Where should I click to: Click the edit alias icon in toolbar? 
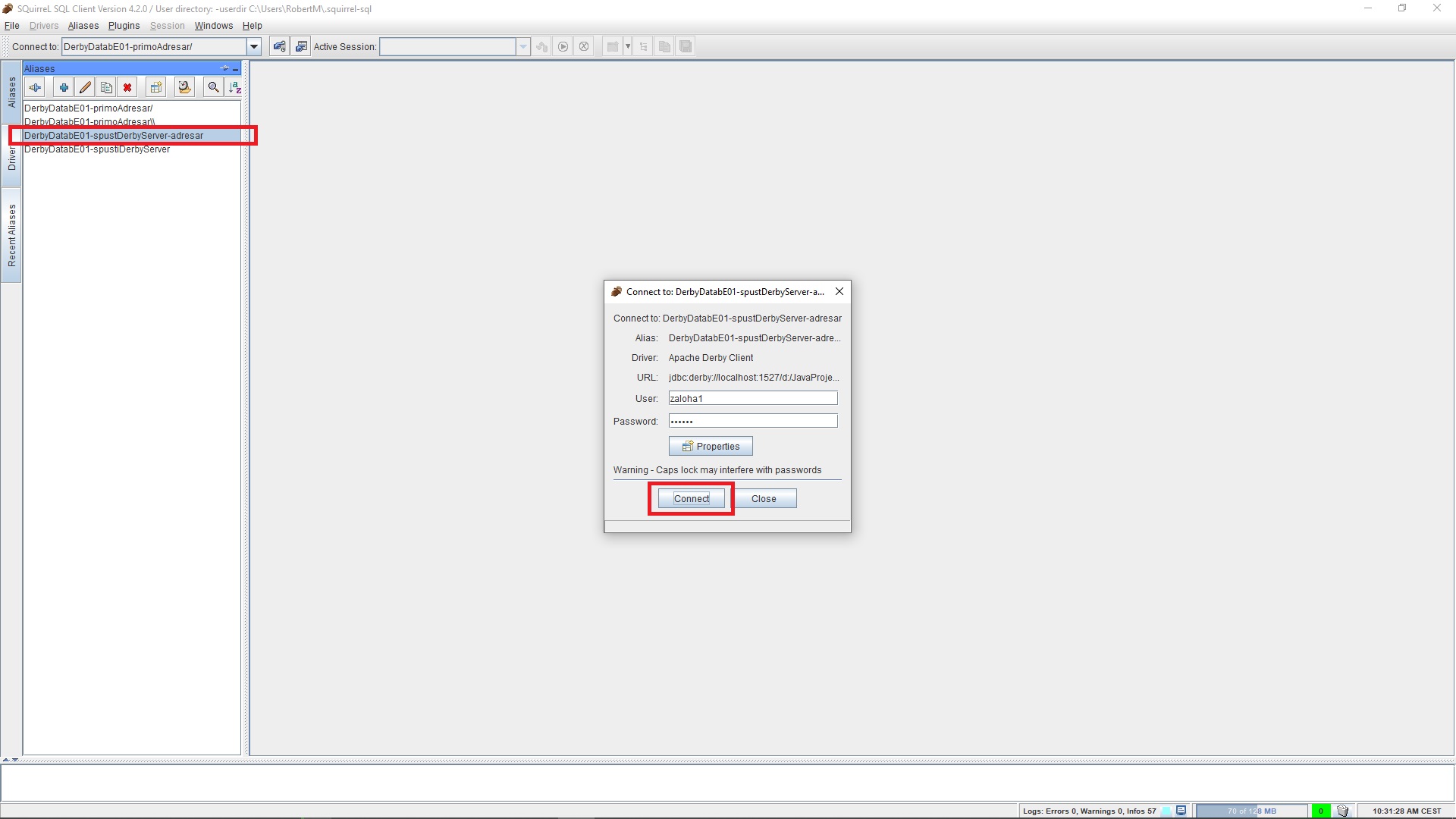click(x=85, y=87)
